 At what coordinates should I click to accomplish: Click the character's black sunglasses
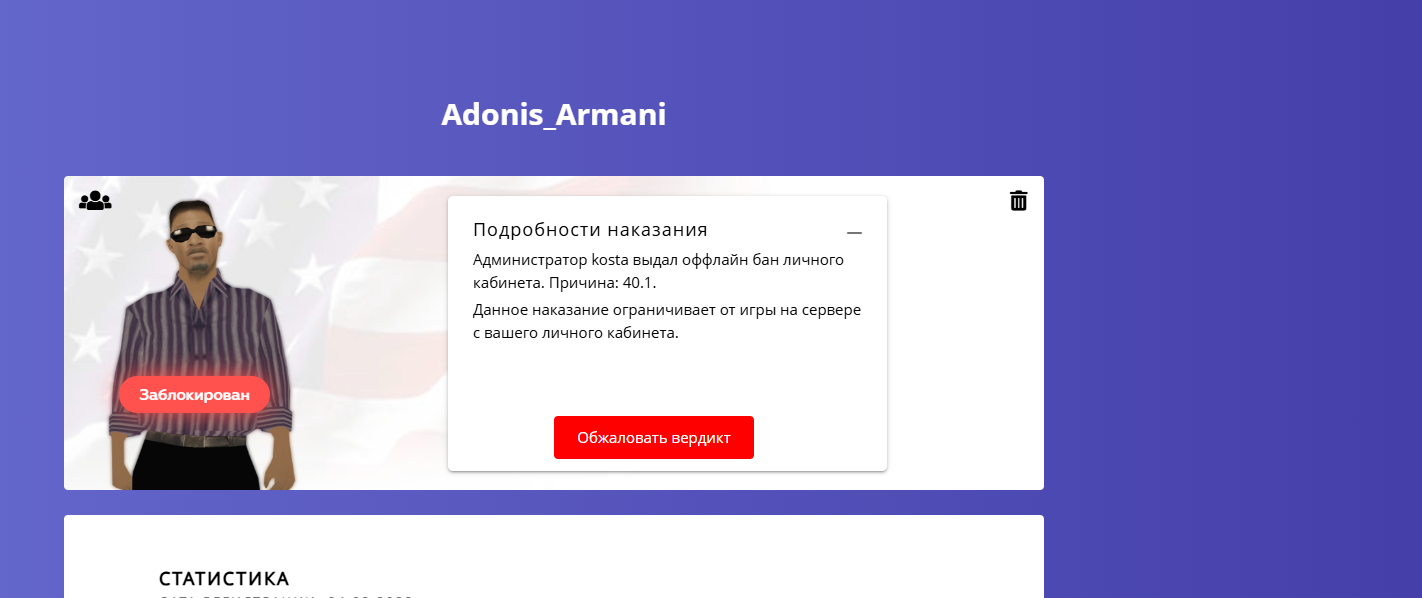coord(193,235)
